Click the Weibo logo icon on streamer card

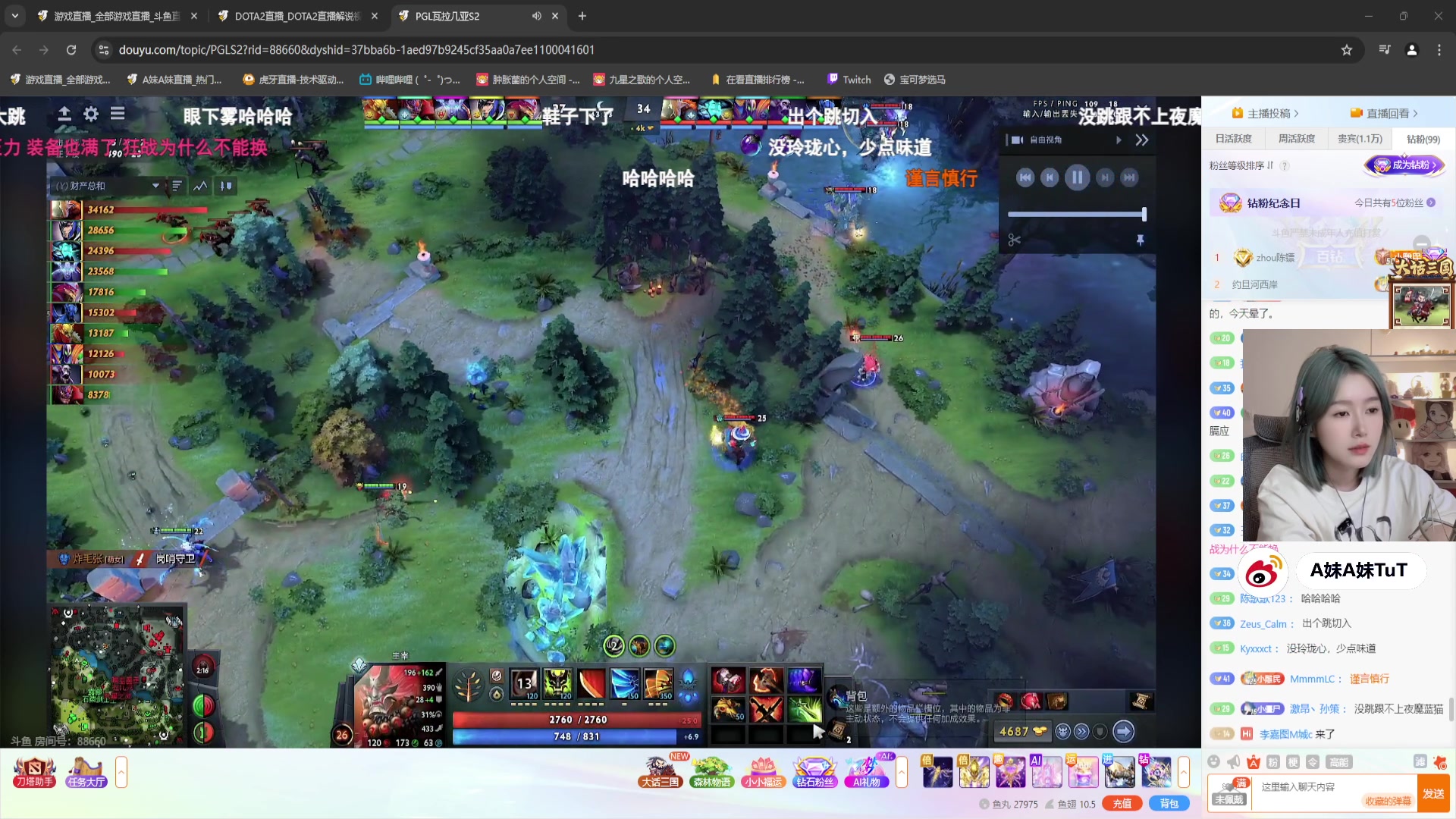[x=1263, y=573]
